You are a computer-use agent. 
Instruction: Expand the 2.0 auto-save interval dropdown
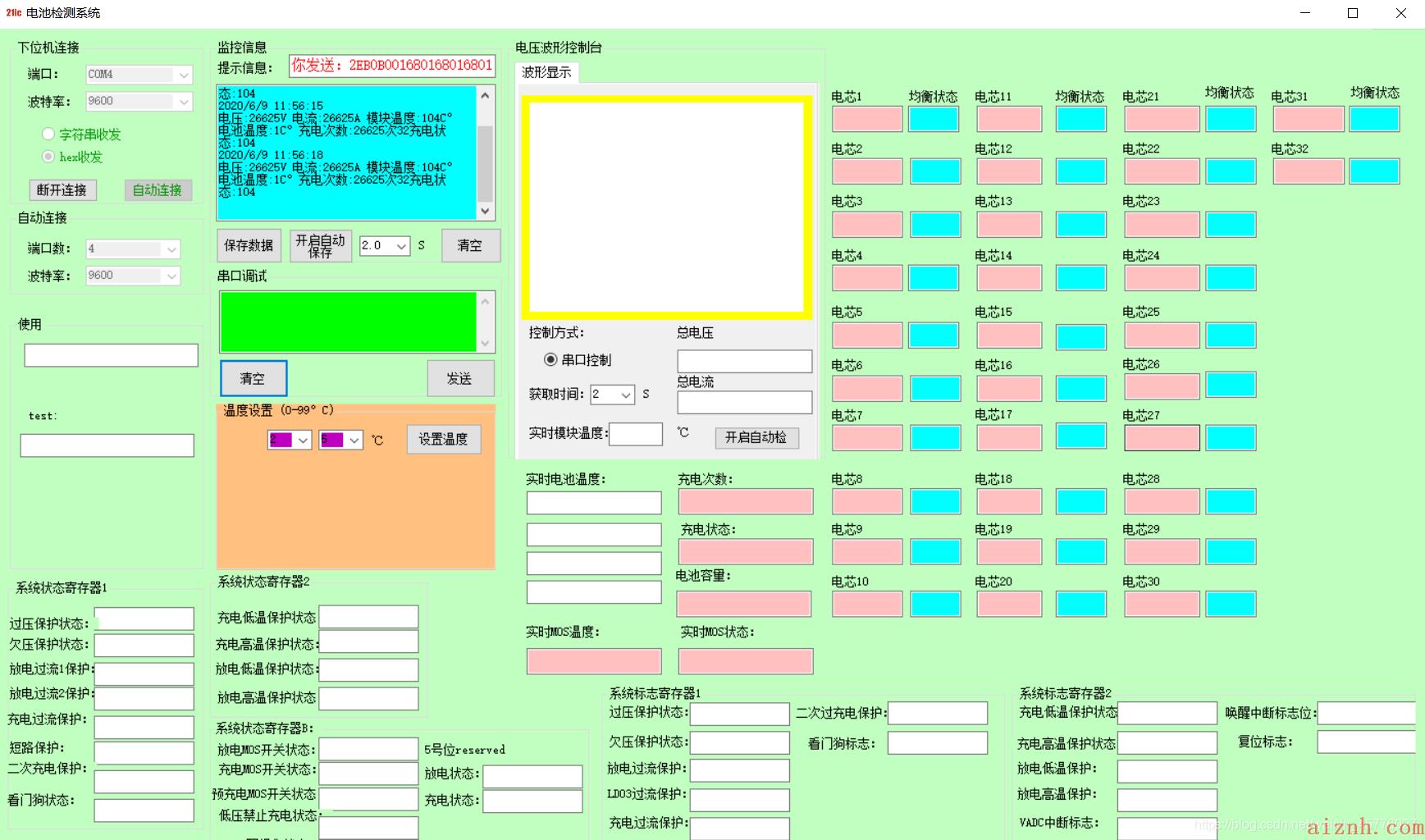point(401,246)
